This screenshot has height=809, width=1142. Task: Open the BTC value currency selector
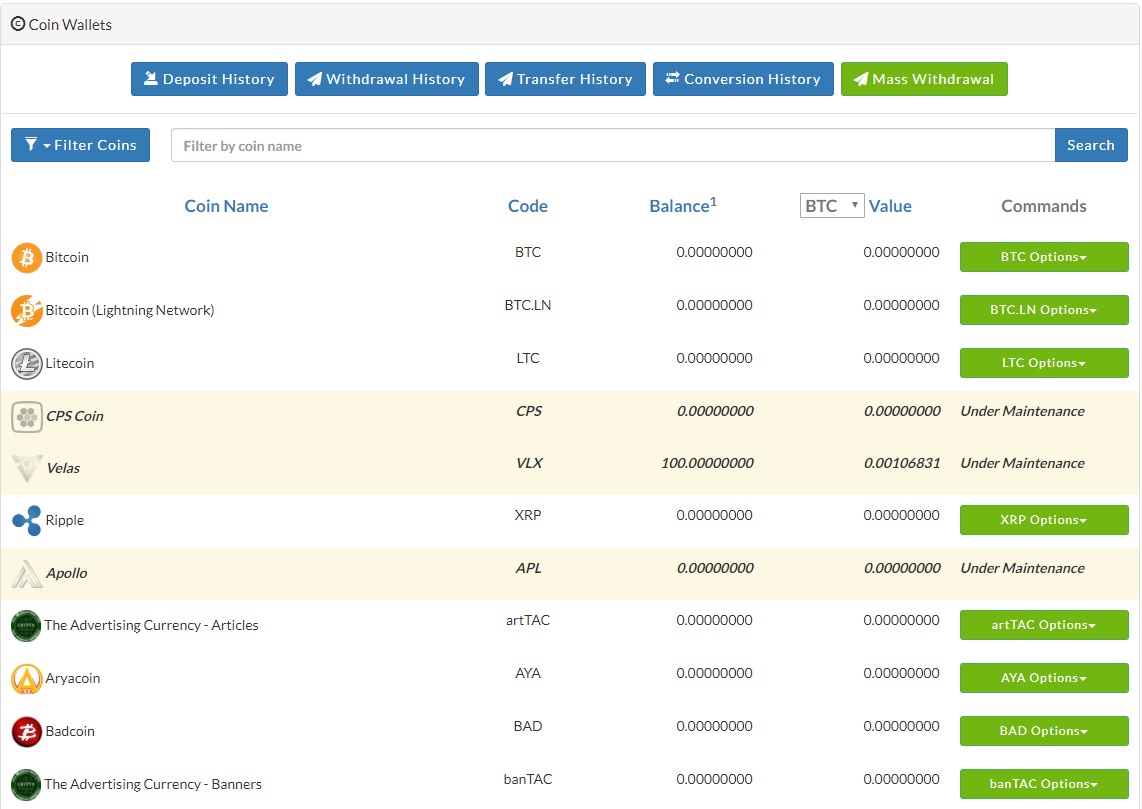pyautogui.click(x=832, y=206)
